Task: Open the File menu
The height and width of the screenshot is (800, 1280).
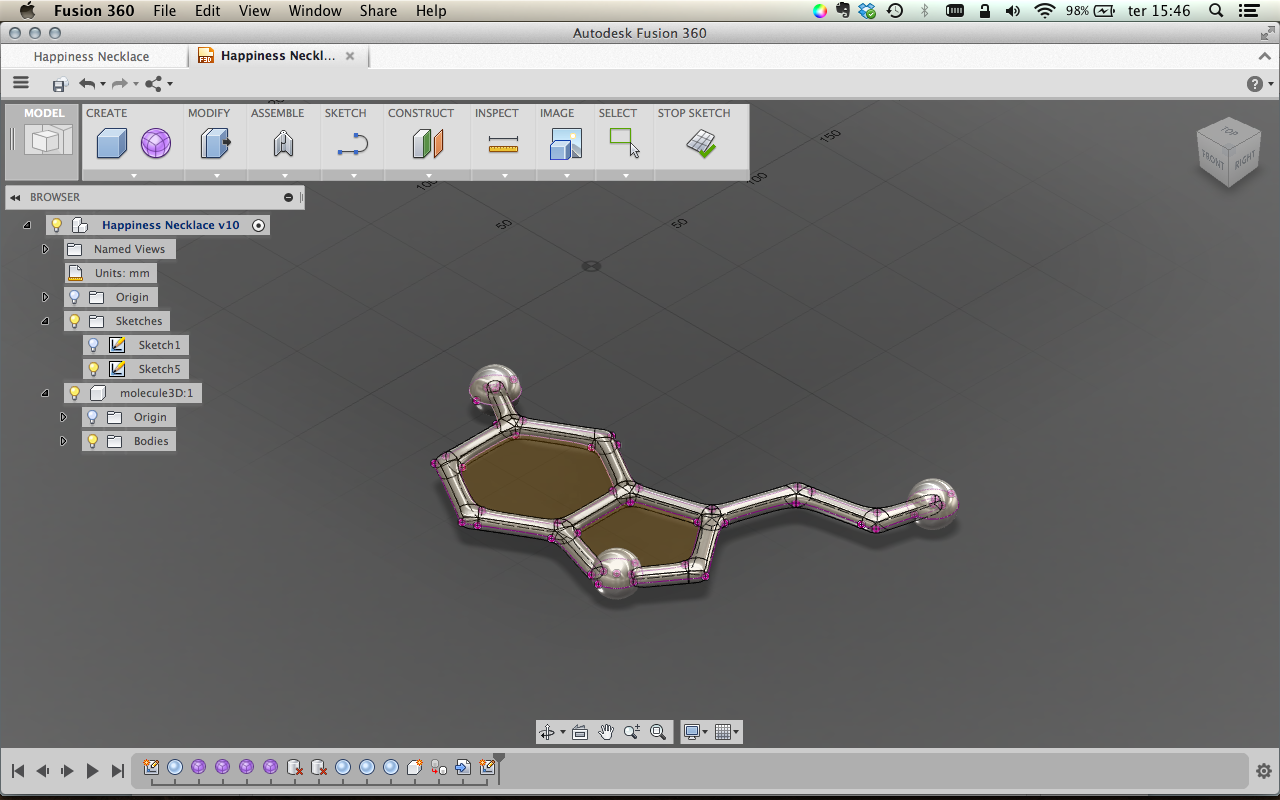Action: pyautogui.click(x=164, y=11)
